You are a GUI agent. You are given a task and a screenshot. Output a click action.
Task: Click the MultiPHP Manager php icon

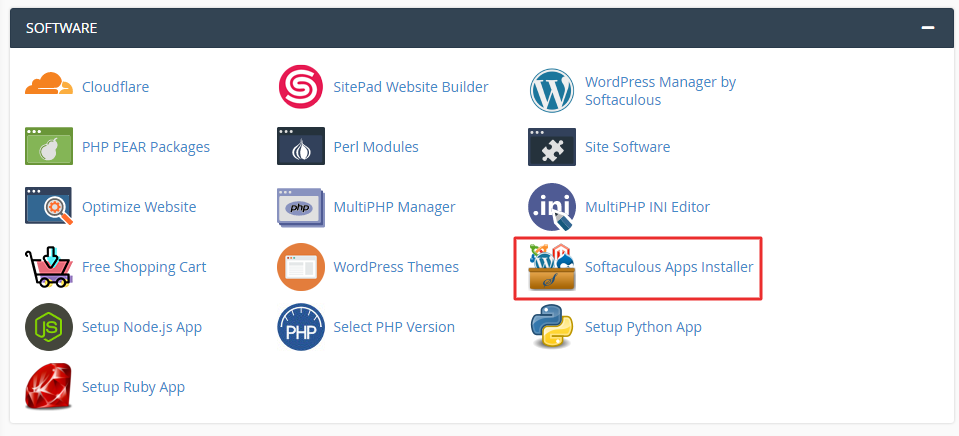pos(300,207)
